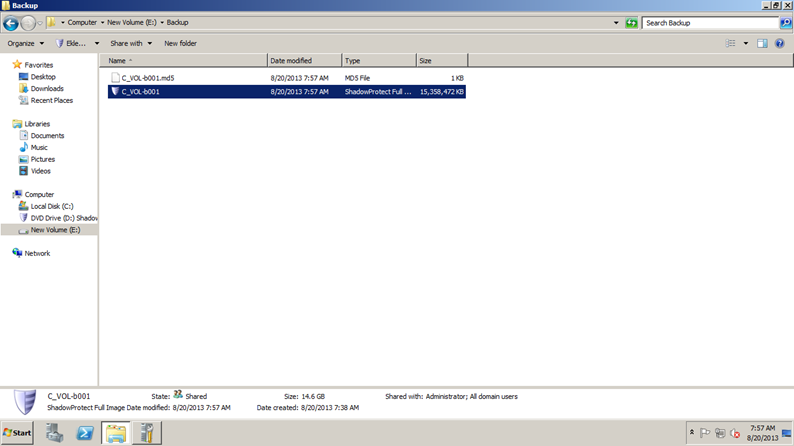Toggle the preview pane
This screenshot has height=446, width=794.
[x=762, y=44]
